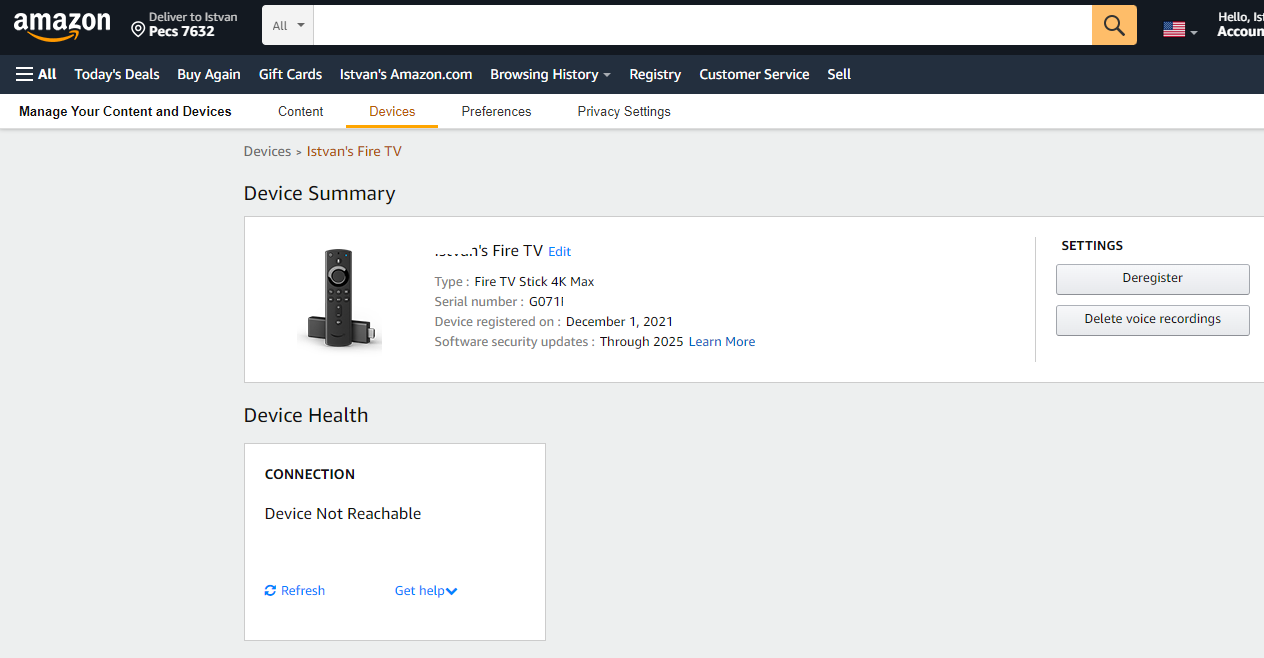Click inside the Amazon search field
This screenshot has height=658, width=1264.
tap(703, 25)
